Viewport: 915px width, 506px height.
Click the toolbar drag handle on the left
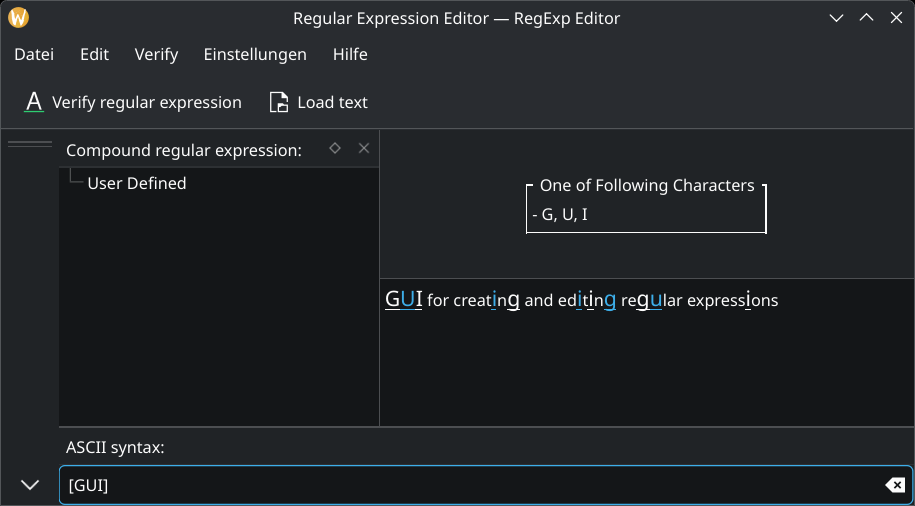[30, 145]
